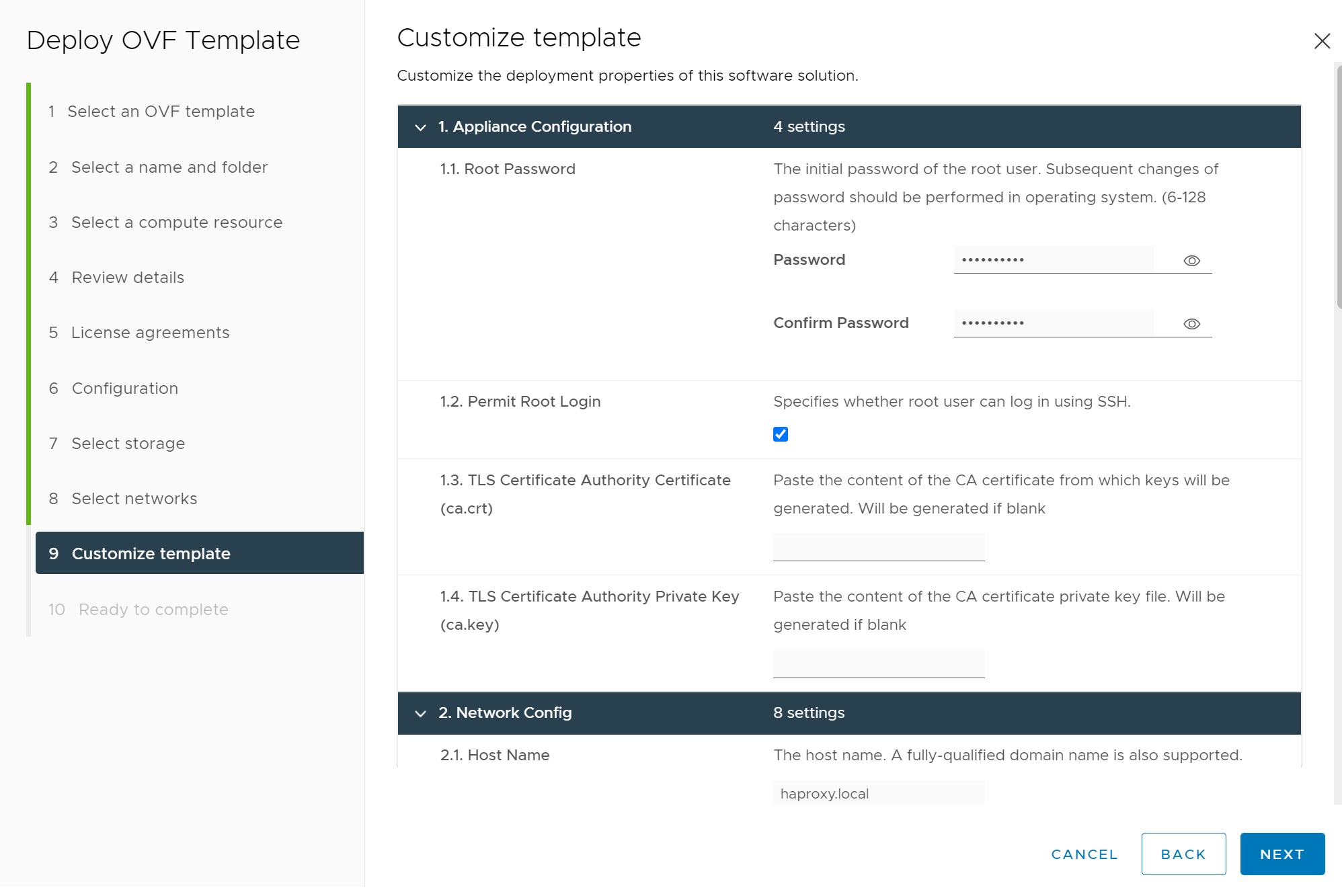Go to step 2 Select a name and folder
The image size is (1342, 896).
pyautogui.click(x=169, y=167)
